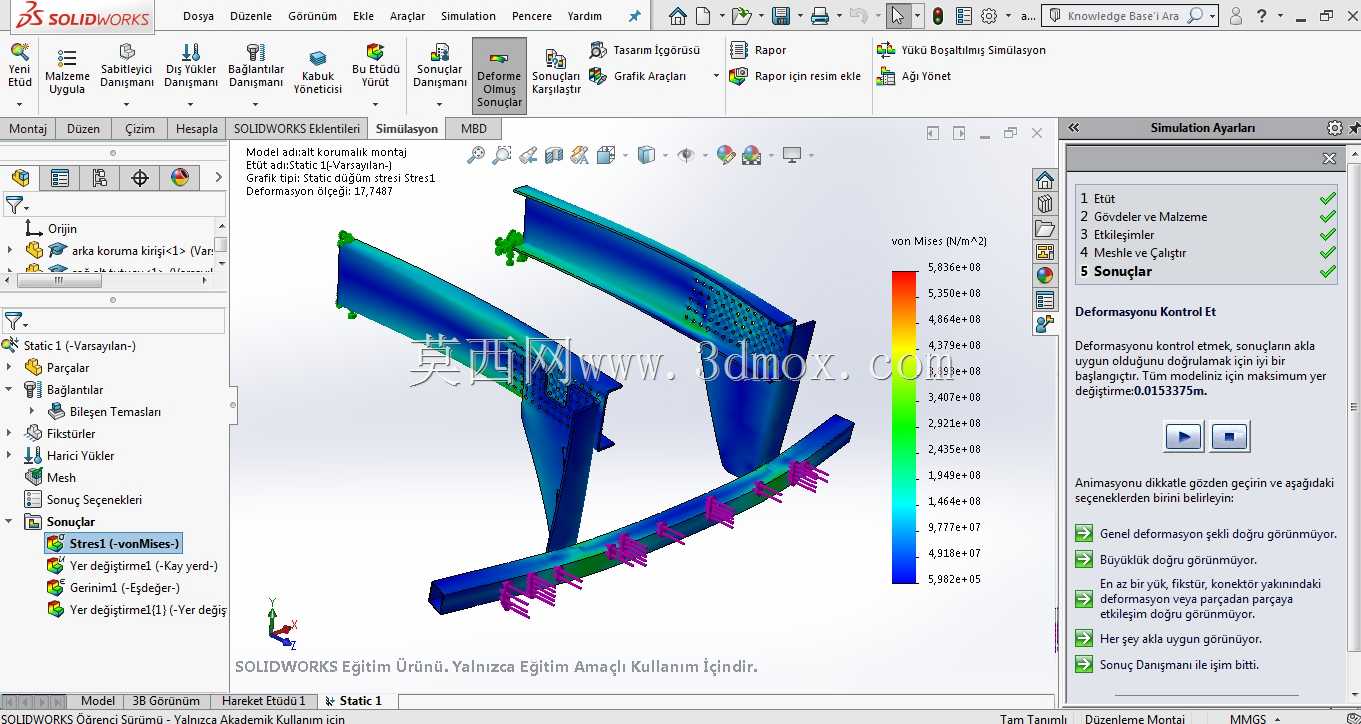1361x724 pixels.
Task: Switch to the Montaj tab
Action: point(28,129)
